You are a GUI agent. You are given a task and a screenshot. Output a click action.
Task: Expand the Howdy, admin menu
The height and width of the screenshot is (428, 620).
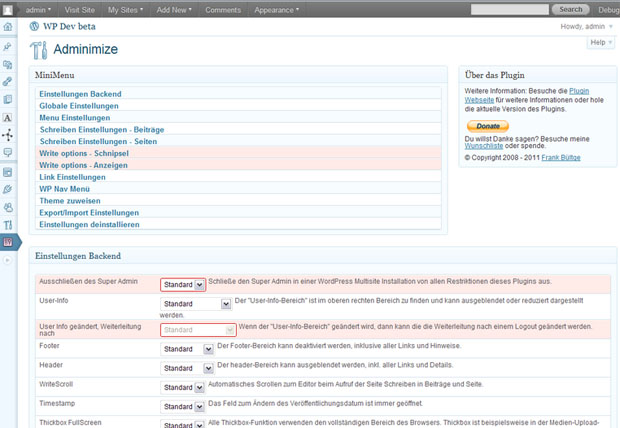pyautogui.click(x=586, y=27)
